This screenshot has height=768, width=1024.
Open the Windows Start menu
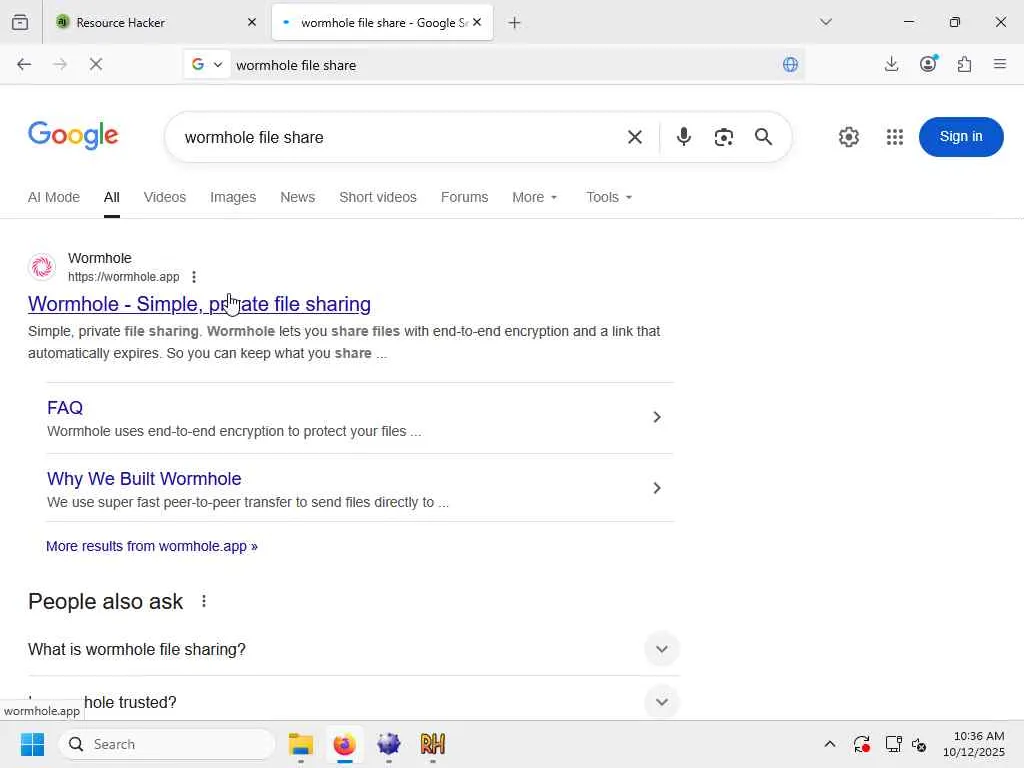[32, 744]
